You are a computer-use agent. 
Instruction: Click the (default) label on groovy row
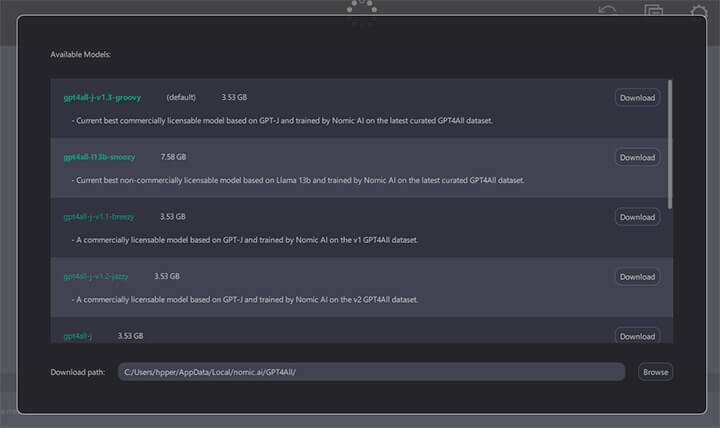click(181, 97)
